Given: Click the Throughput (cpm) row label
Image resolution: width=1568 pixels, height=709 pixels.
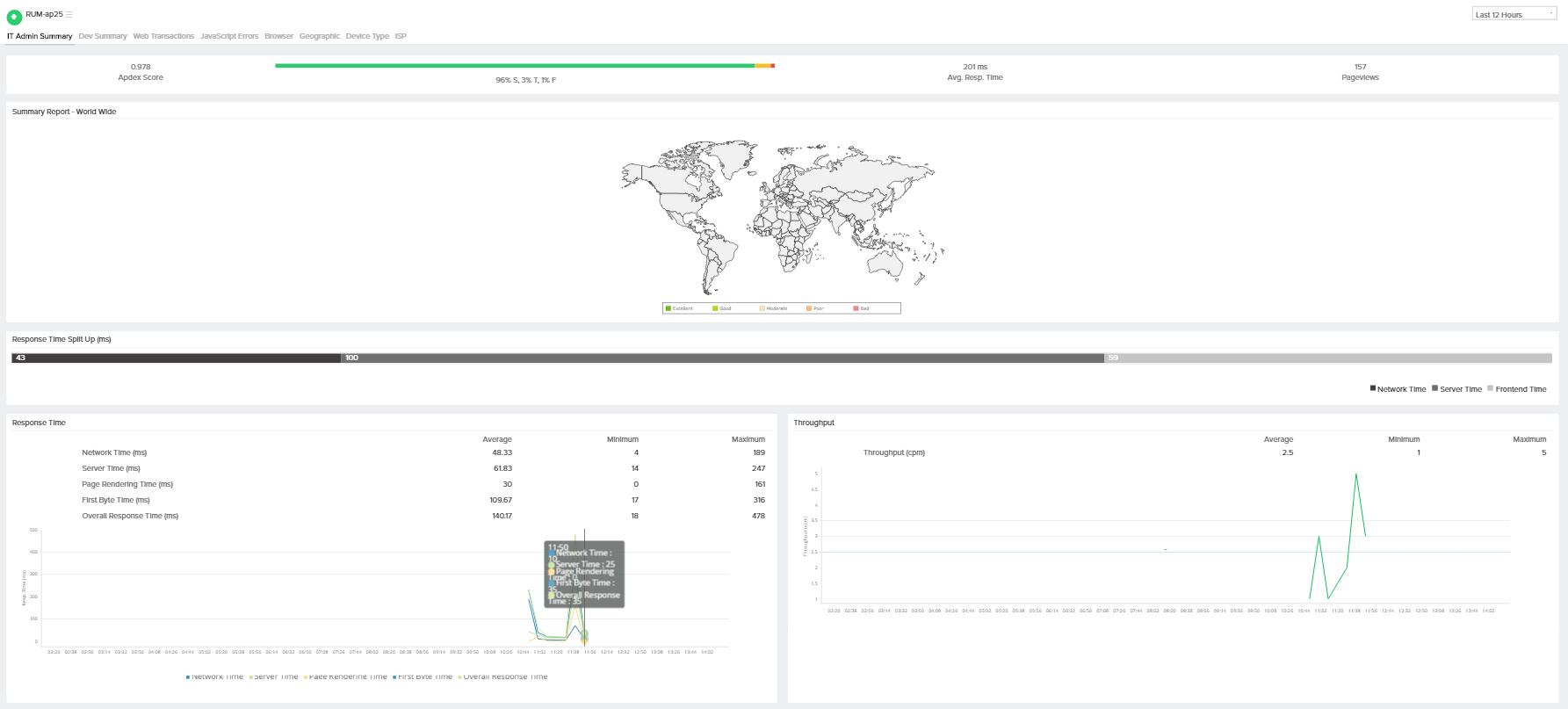Looking at the screenshot, I should [893, 452].
